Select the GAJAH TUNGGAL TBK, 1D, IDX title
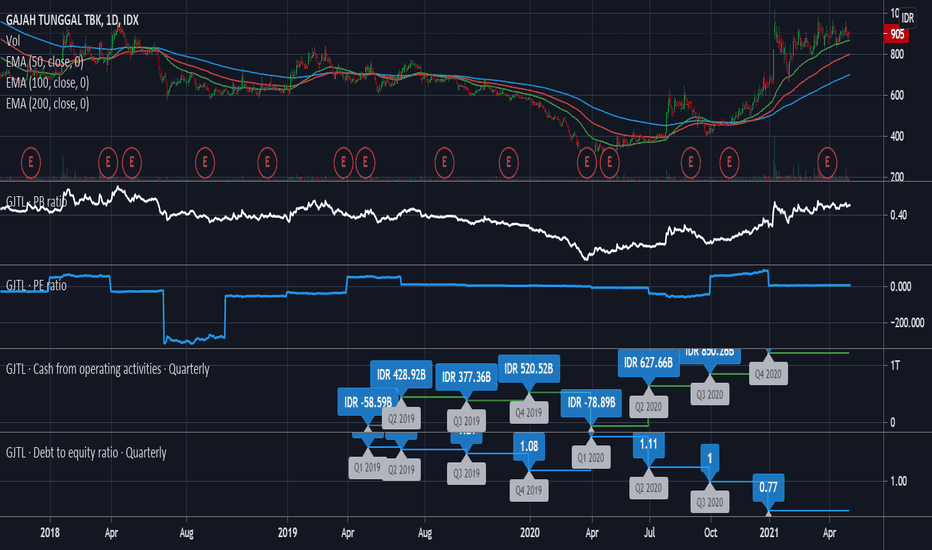 [72, 20]
